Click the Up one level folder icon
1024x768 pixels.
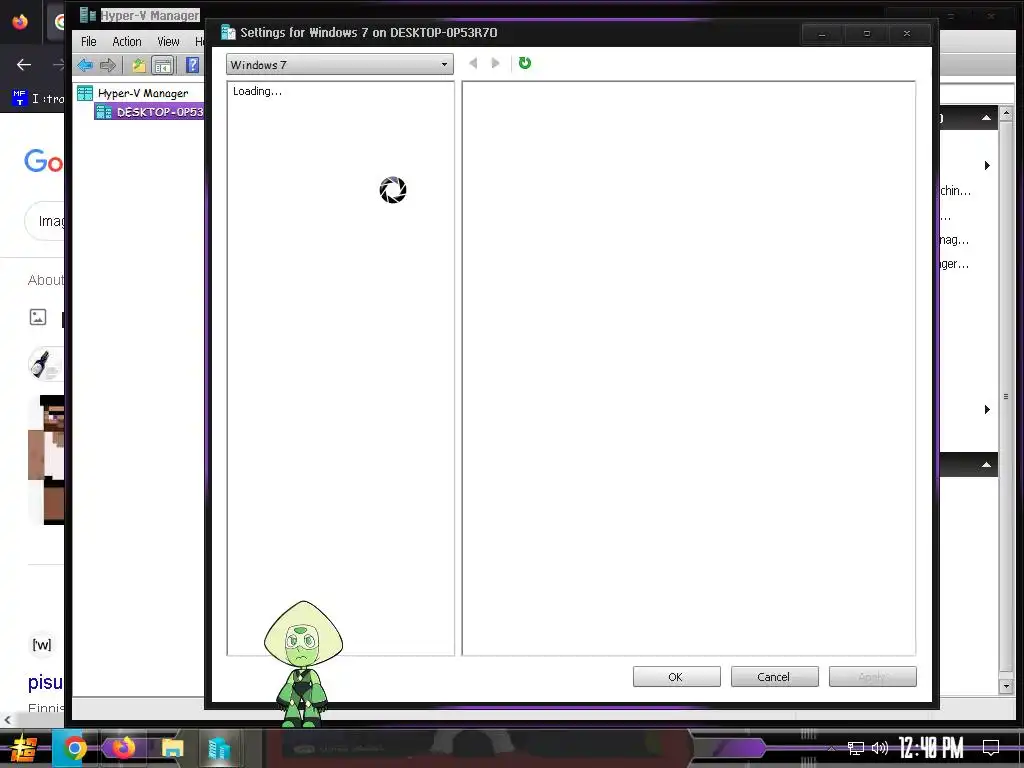pos(138,65)
